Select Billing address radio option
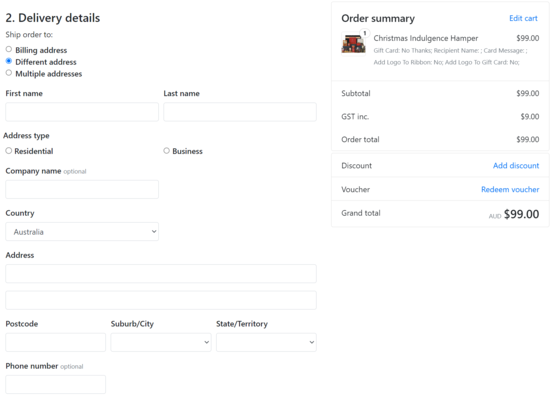This screenshot has width=550, height=400. pyautogui.click(x=9, y=49)
